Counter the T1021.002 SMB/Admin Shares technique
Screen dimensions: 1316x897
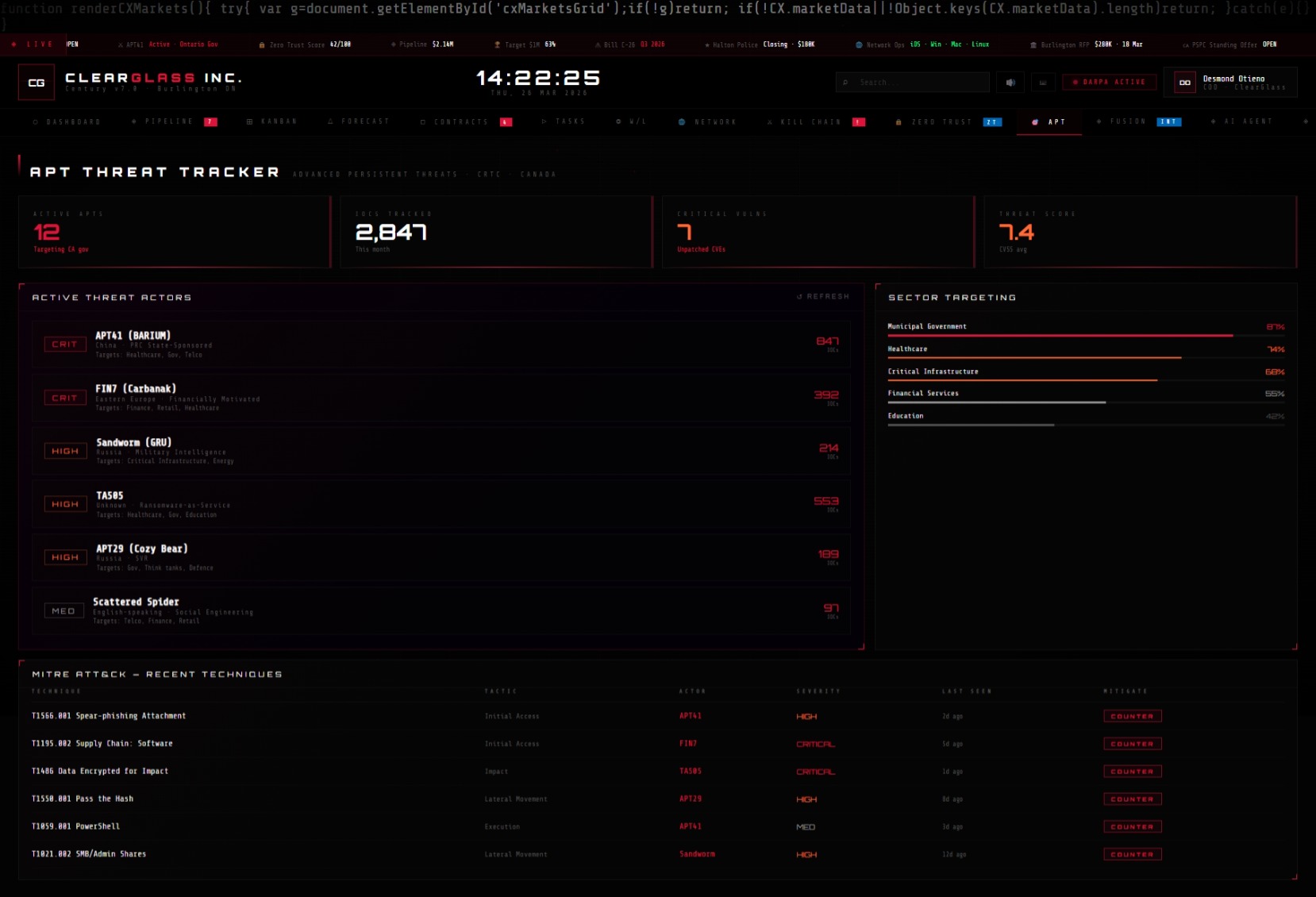click(x=1133, y=855)
